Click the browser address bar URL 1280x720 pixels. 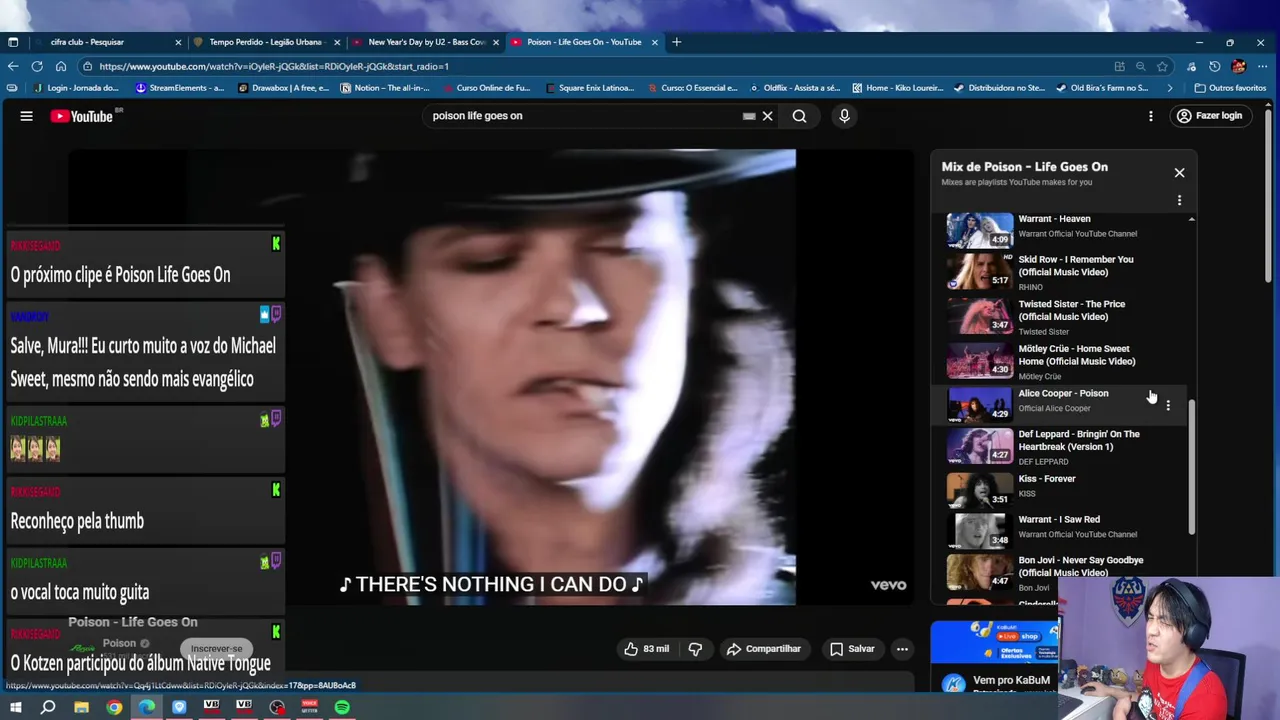[273, 66]
